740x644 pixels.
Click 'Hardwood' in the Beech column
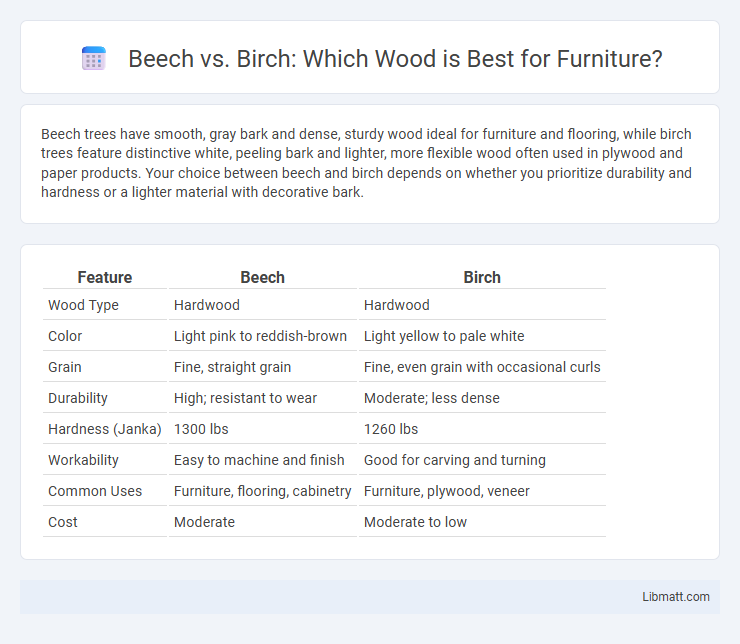(207, 305)
